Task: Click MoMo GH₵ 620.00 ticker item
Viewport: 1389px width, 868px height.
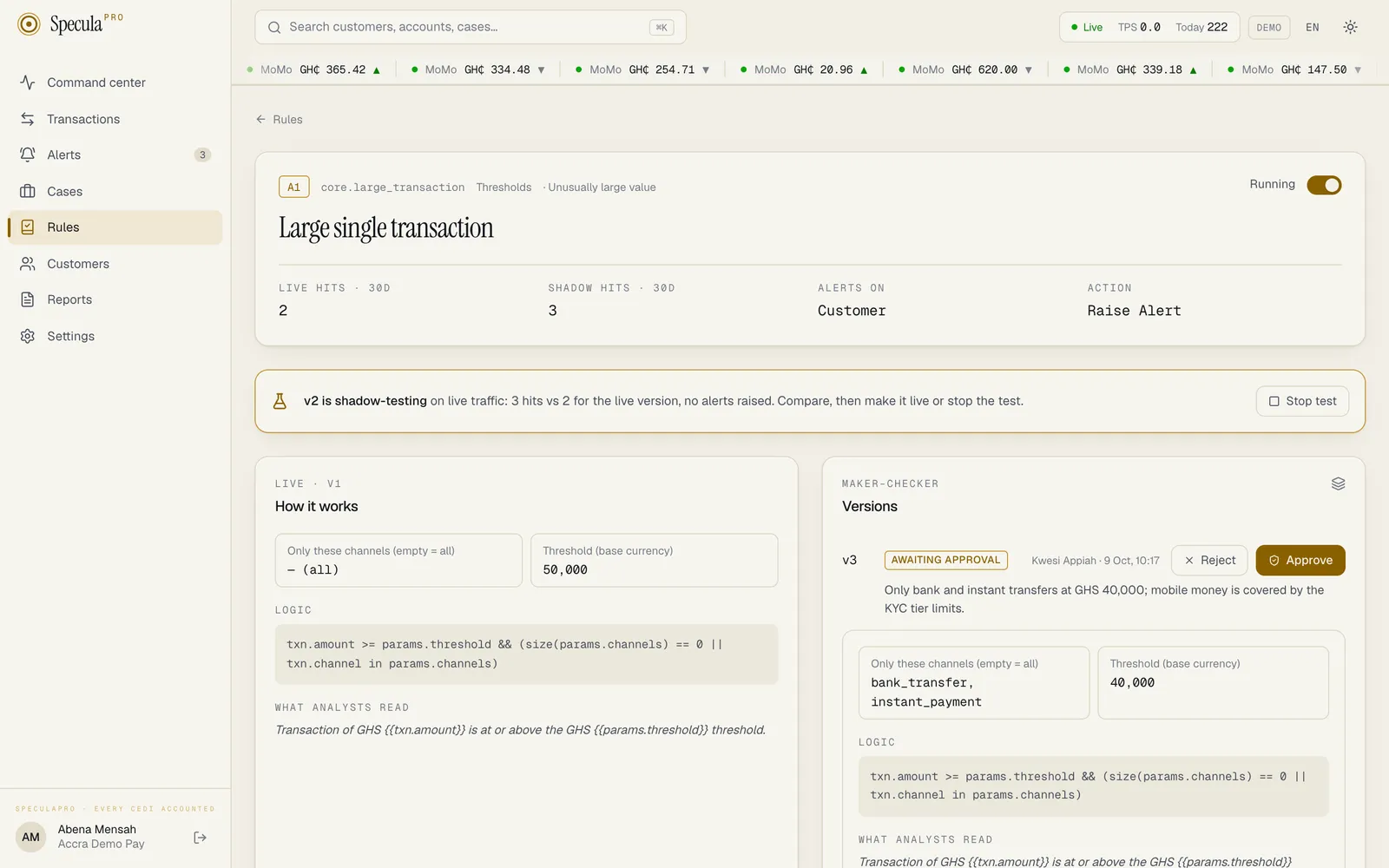Action: 965,69
